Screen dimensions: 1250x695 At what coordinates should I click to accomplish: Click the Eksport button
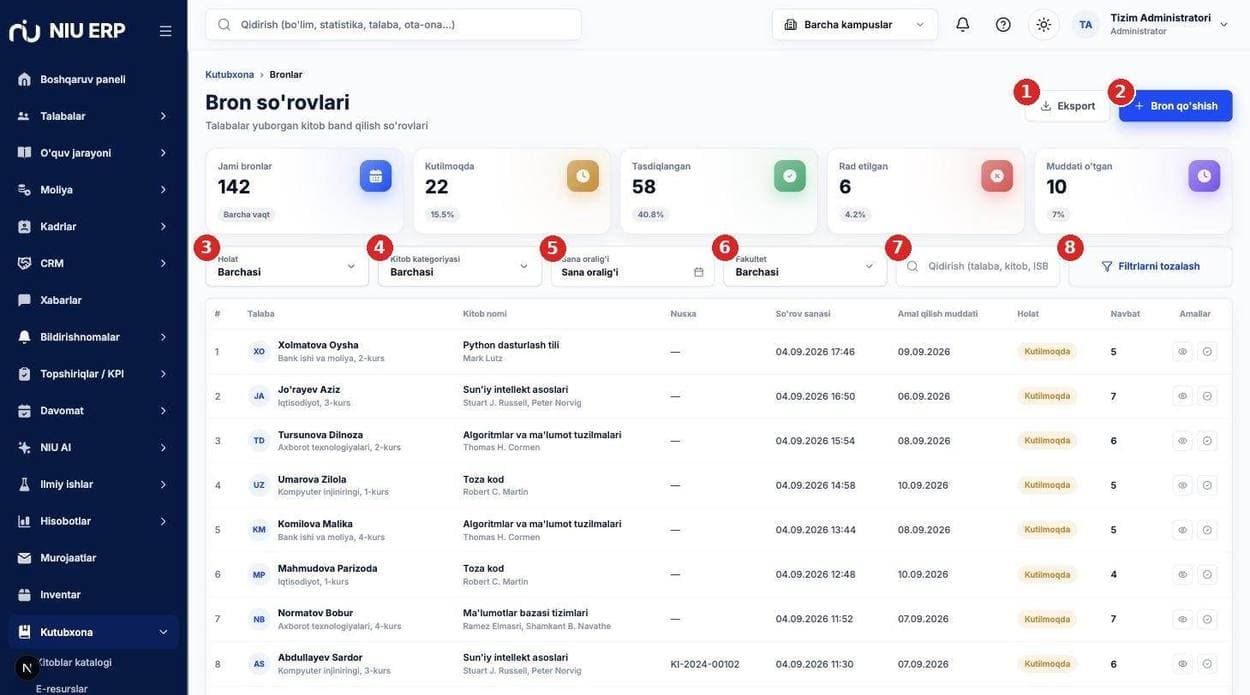(1067, 106)
